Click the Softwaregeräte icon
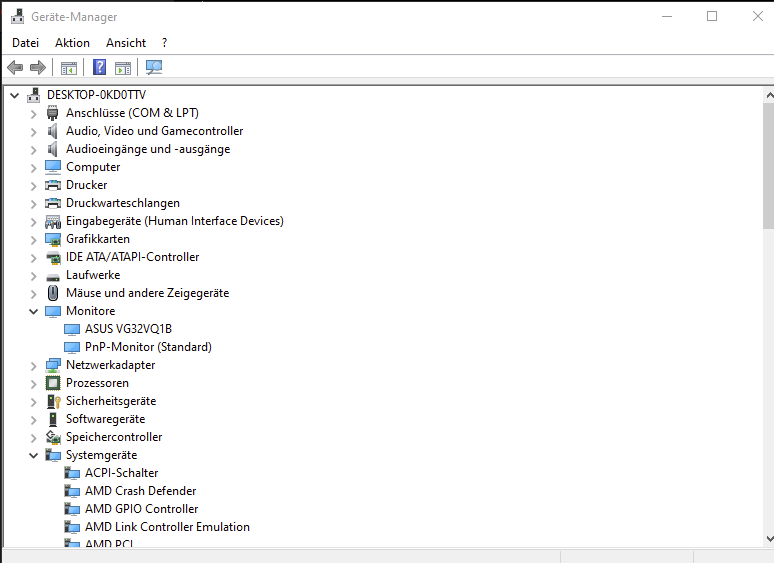This screenshot has width=774, height=563. click(53, 419)
